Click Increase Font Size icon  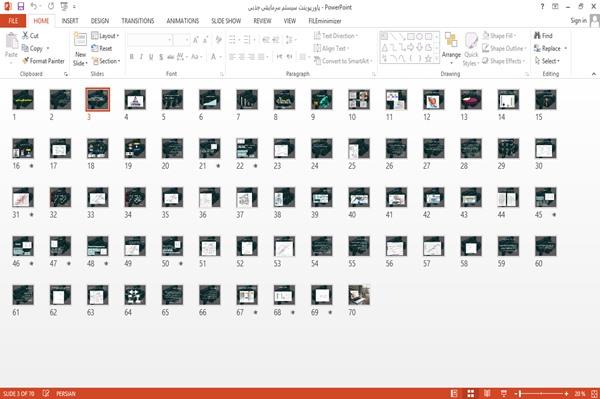tap(196, 40)
